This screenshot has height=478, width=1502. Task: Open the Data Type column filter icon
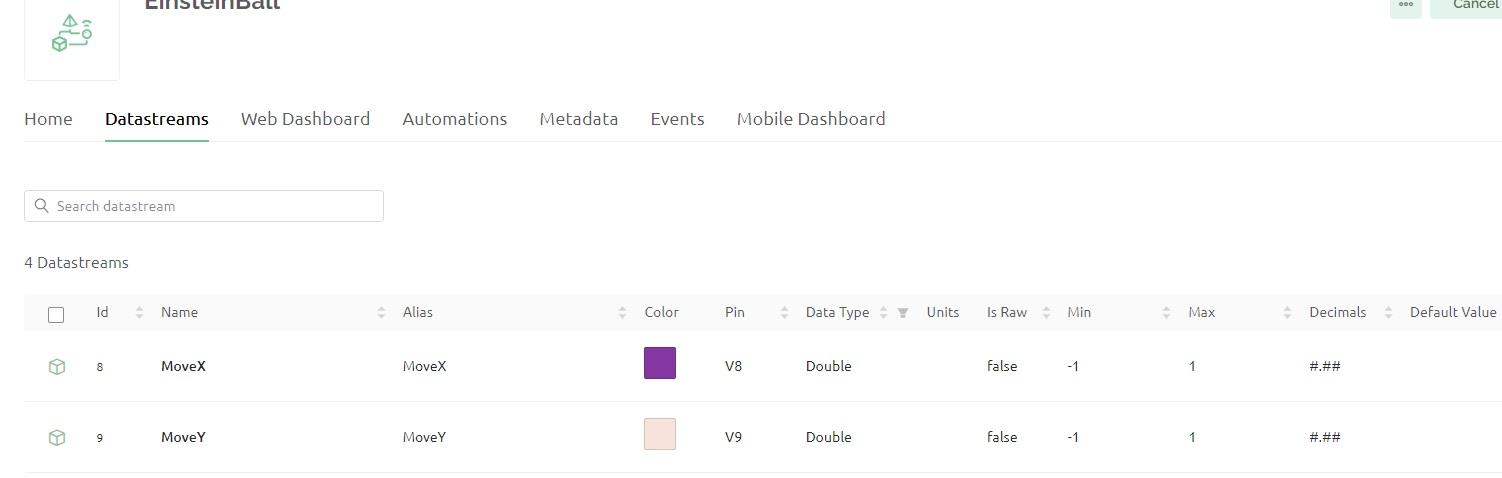[903, 313]
